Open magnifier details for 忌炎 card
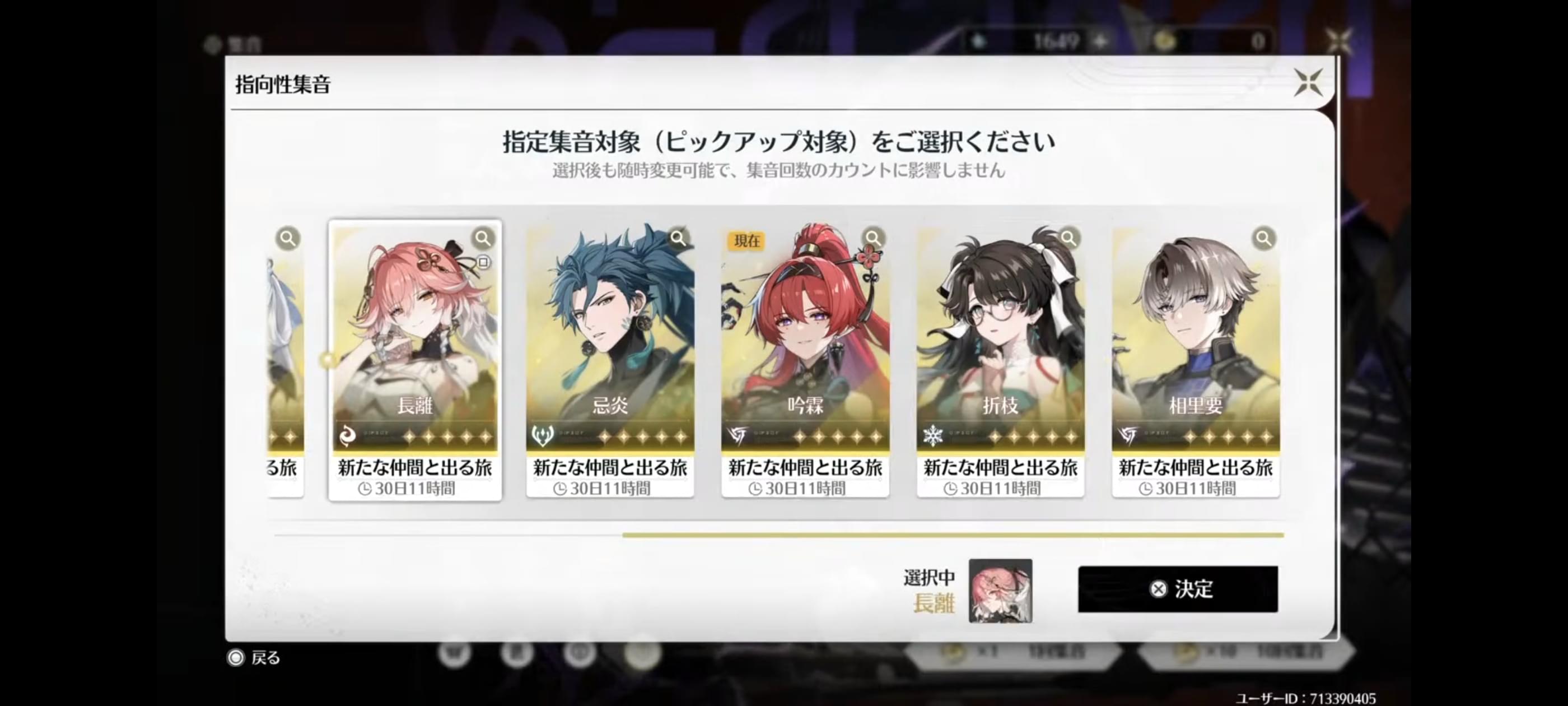 (x=678, y=238)
